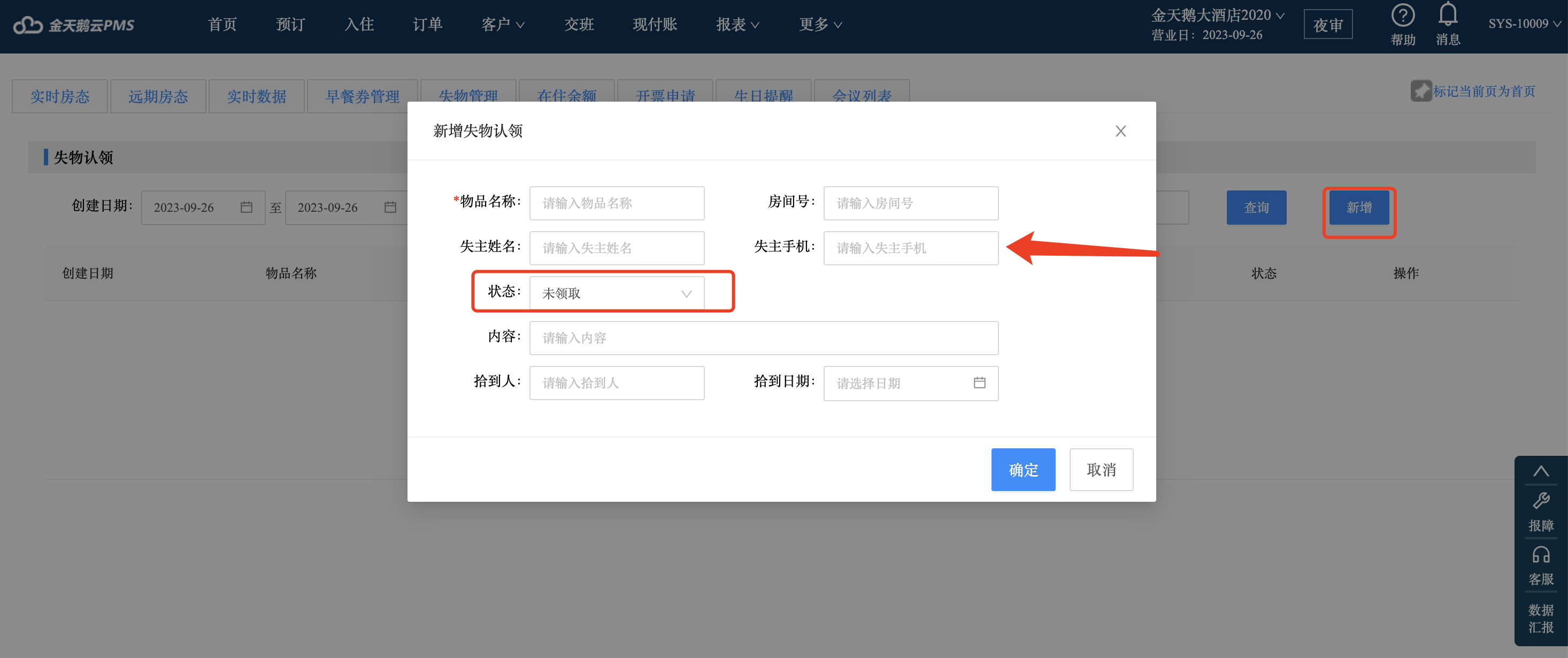
Task: Click calendar icon of start 创建日期
Action: [246, 208]
